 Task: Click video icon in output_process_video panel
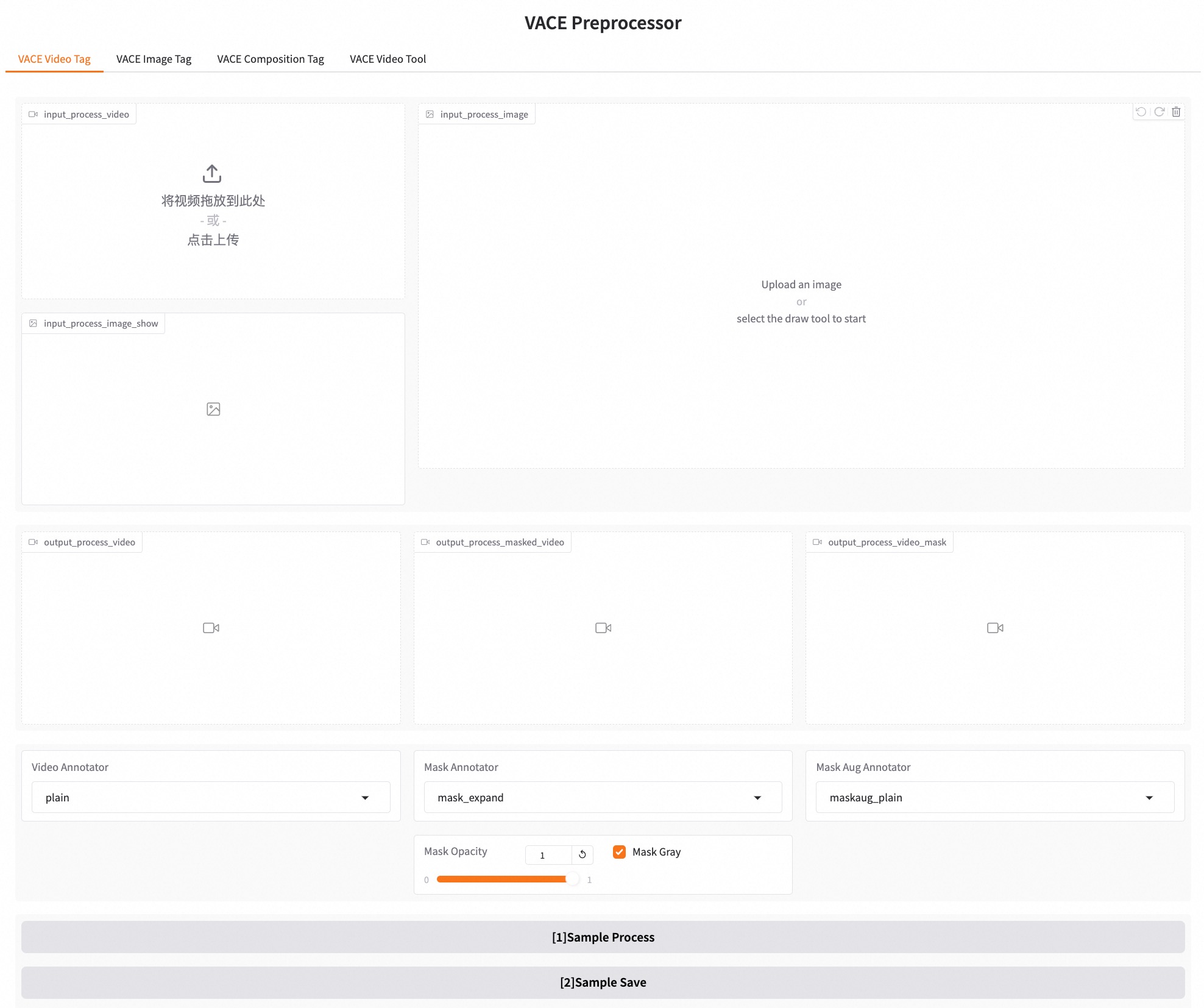[x=211, y=628]
